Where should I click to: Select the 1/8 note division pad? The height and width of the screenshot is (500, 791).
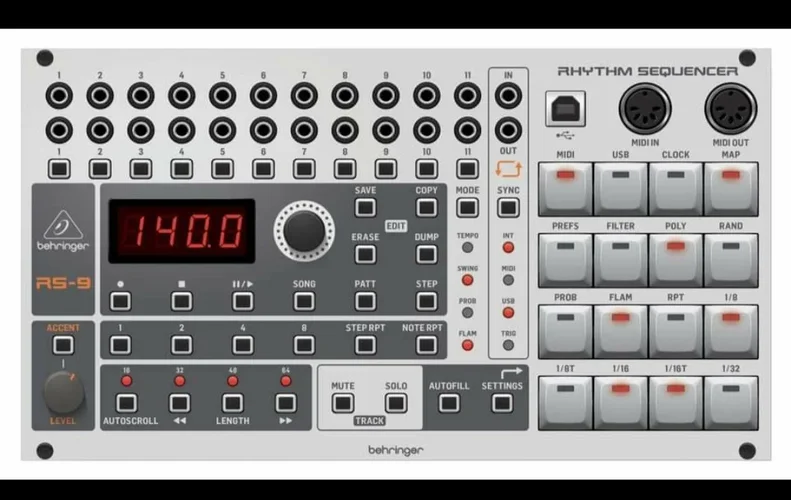coord(731,331)
